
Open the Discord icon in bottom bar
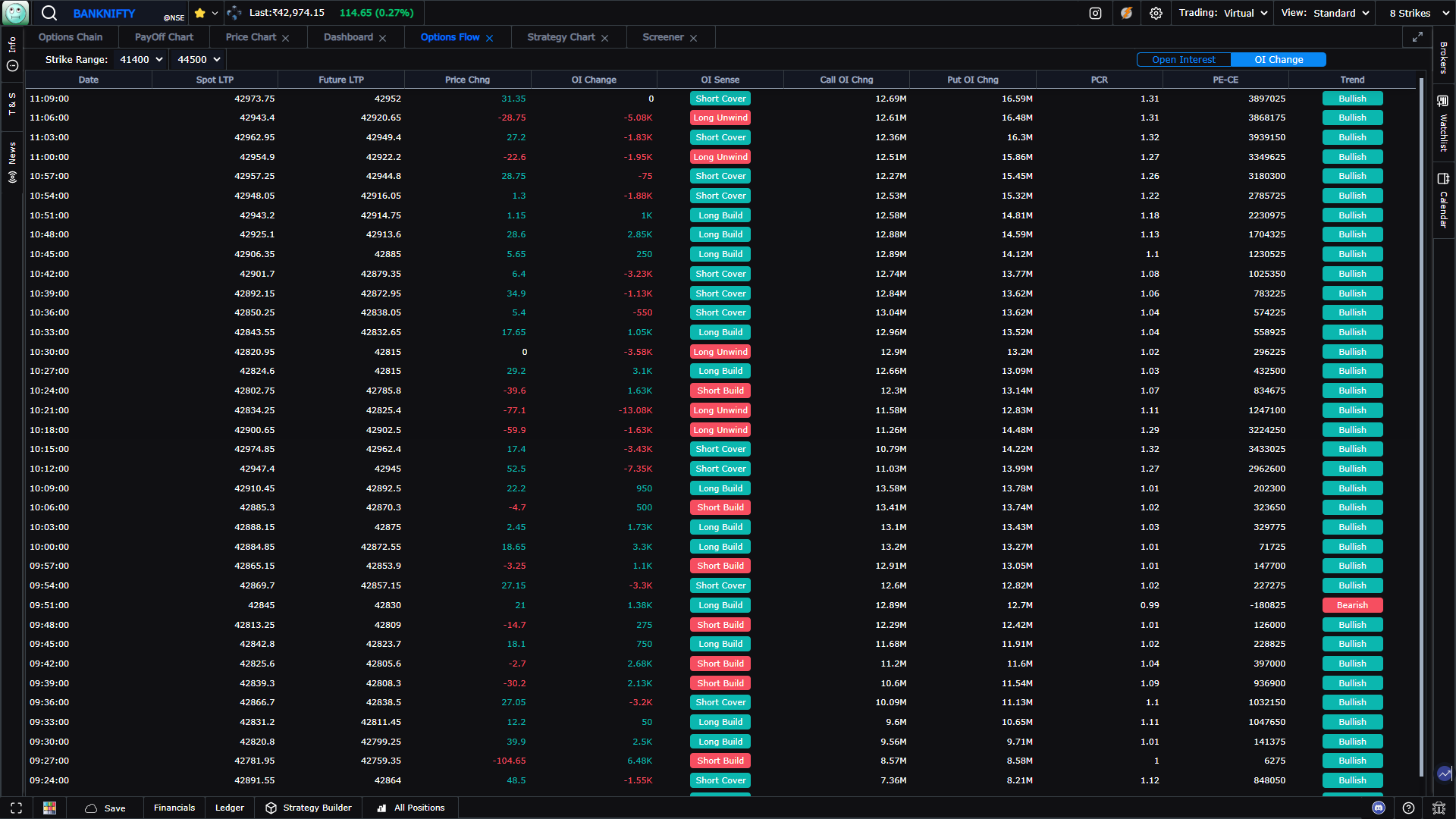pos(1379,808)
